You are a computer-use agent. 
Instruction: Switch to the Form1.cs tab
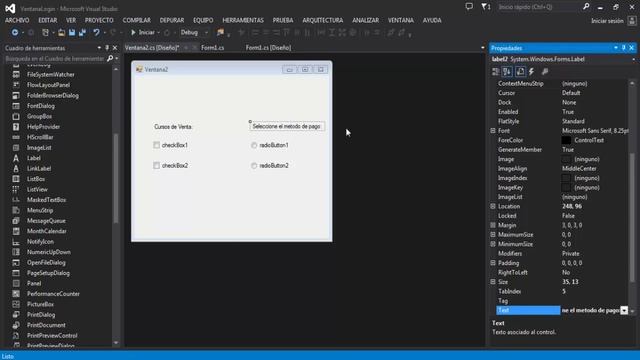coord(213,48)
